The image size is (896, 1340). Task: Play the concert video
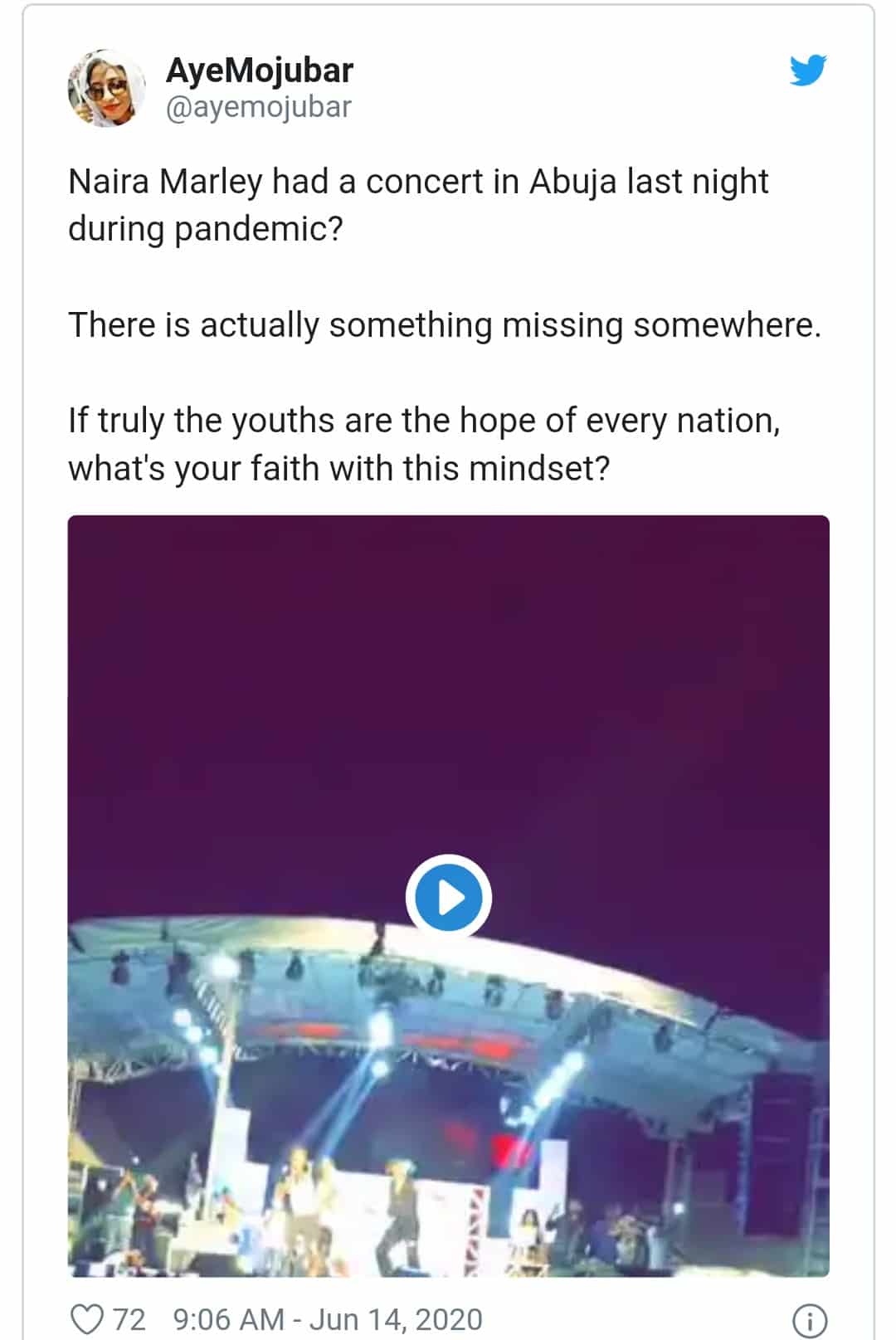448,897
